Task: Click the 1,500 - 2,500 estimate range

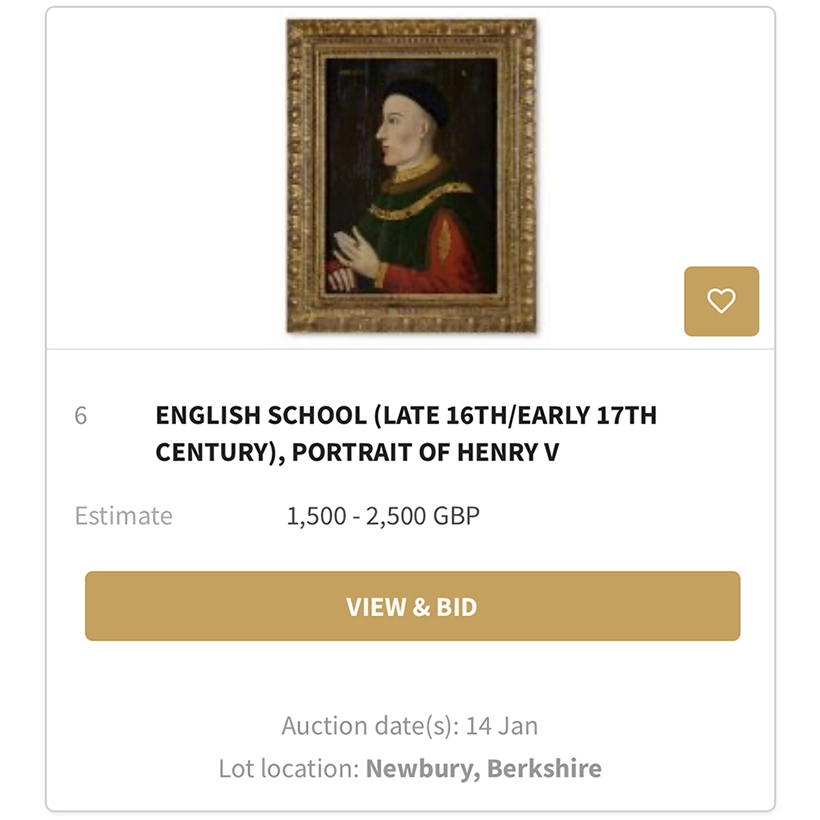Action: (355, 516)
